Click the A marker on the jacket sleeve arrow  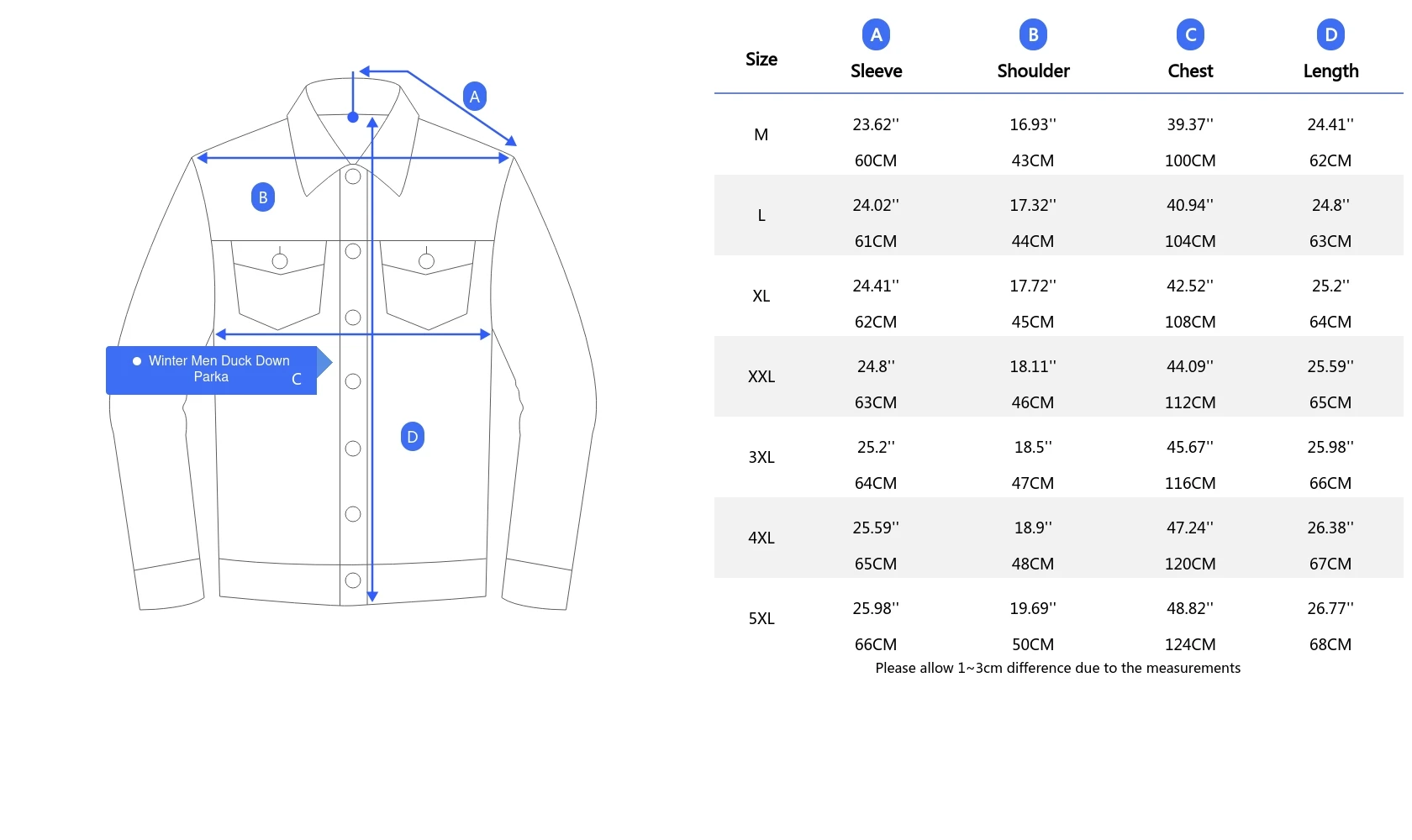click(475, 97)
